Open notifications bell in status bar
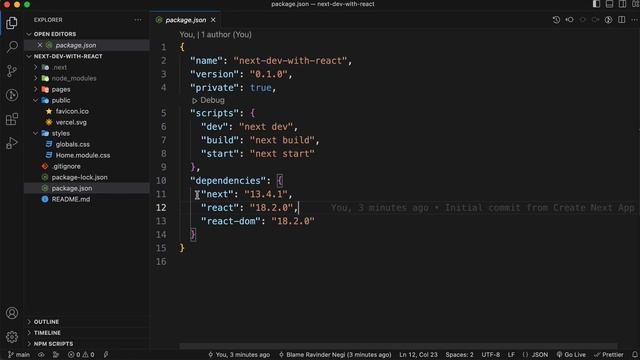This screenshot has height=360, width=640. [635, 355]
